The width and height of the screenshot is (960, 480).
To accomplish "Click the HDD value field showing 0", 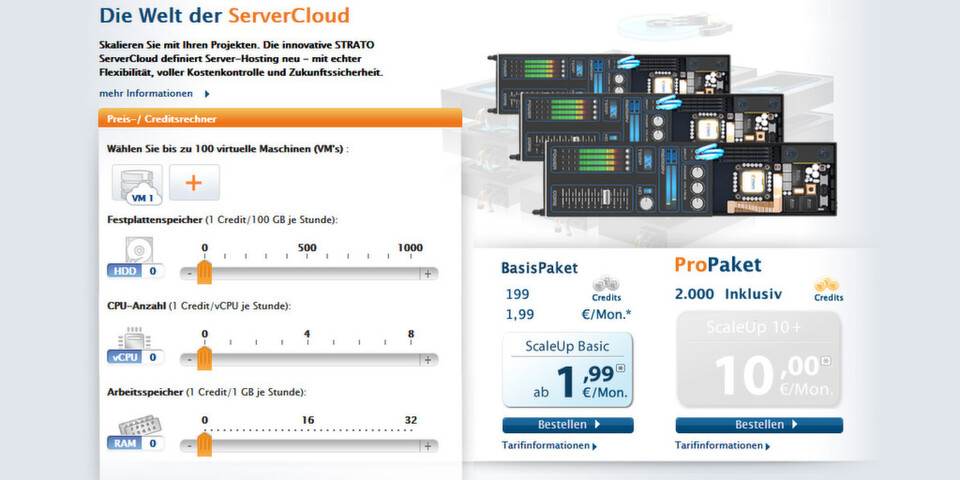I will click(153, 271).
